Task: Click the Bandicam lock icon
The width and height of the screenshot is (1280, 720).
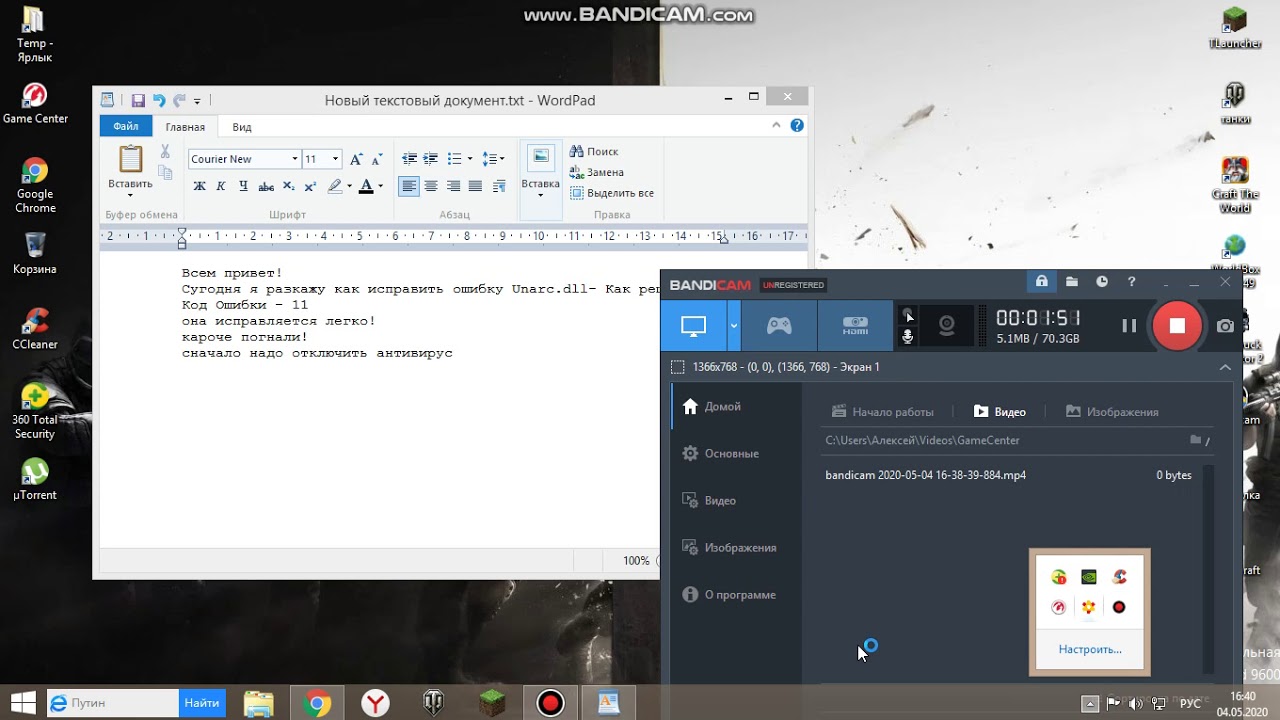Action: pos(1042,282)
